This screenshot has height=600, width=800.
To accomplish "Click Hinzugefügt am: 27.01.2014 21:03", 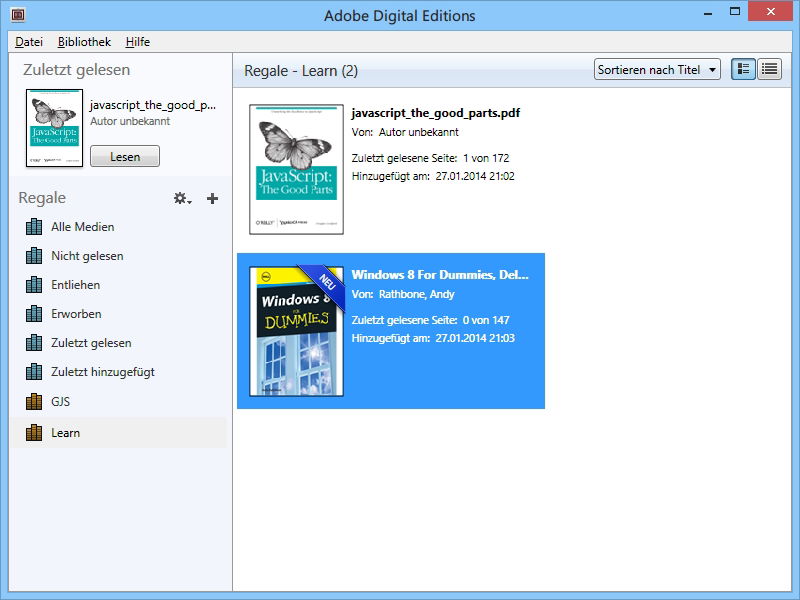I will (x=433, y=338).
